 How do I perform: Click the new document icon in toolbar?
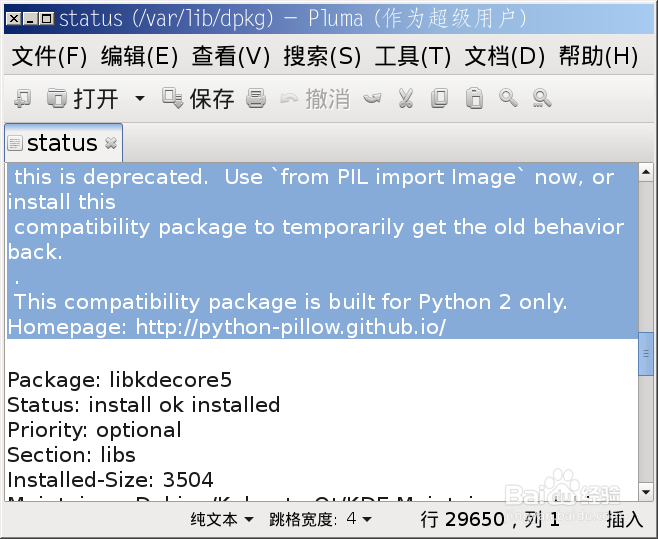click(x=22, y=99)
